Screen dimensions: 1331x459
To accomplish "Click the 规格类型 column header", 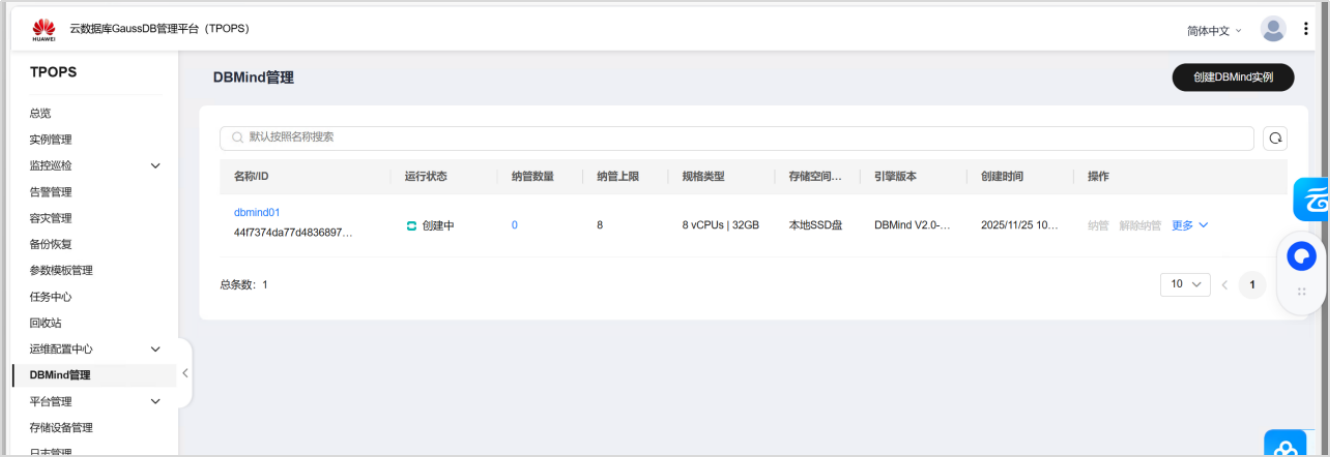I will click(703, 177).
